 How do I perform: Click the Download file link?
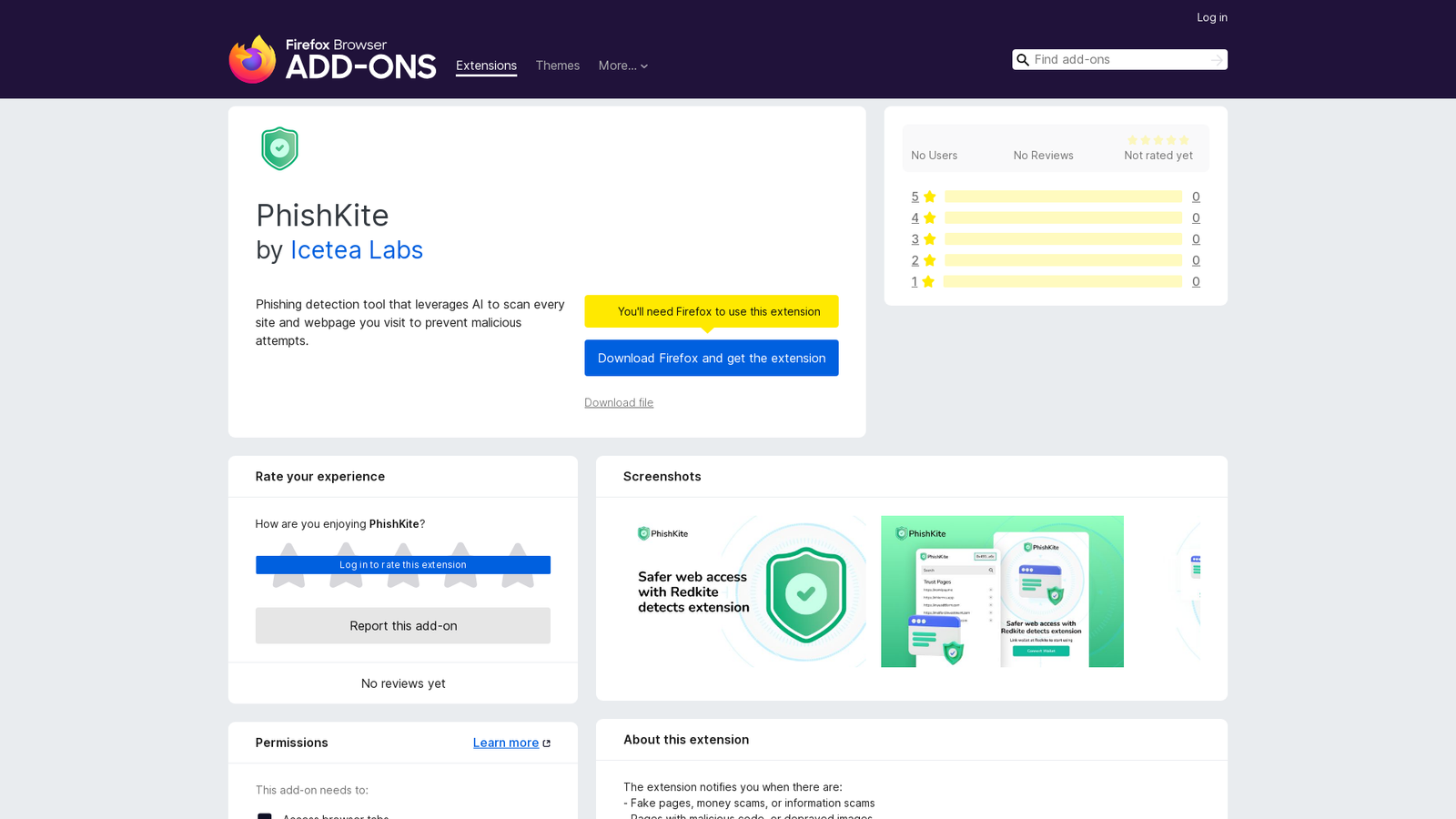(x=619, y=402)
